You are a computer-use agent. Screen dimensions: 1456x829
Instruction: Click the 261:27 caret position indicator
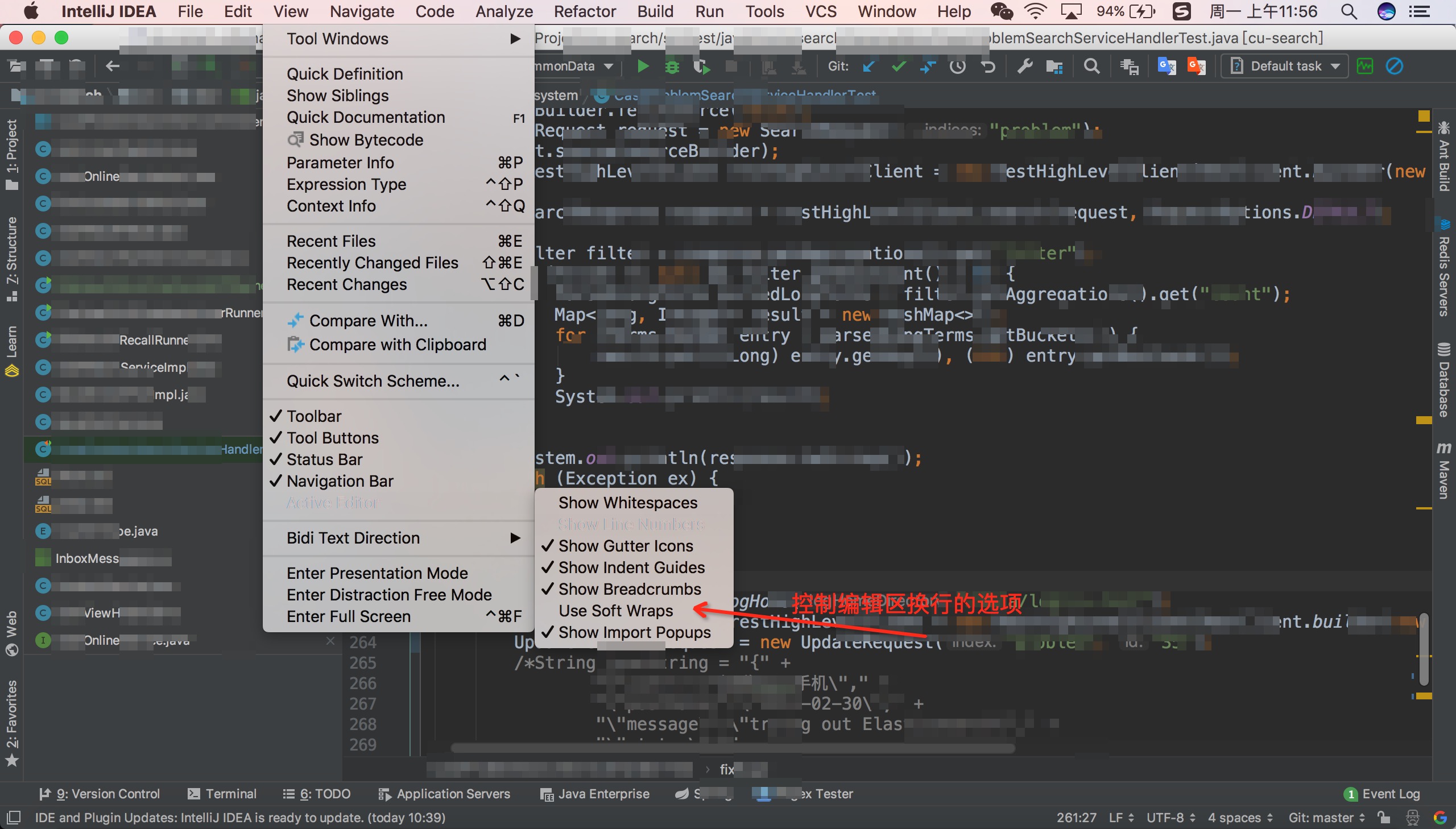(1076, 818)
